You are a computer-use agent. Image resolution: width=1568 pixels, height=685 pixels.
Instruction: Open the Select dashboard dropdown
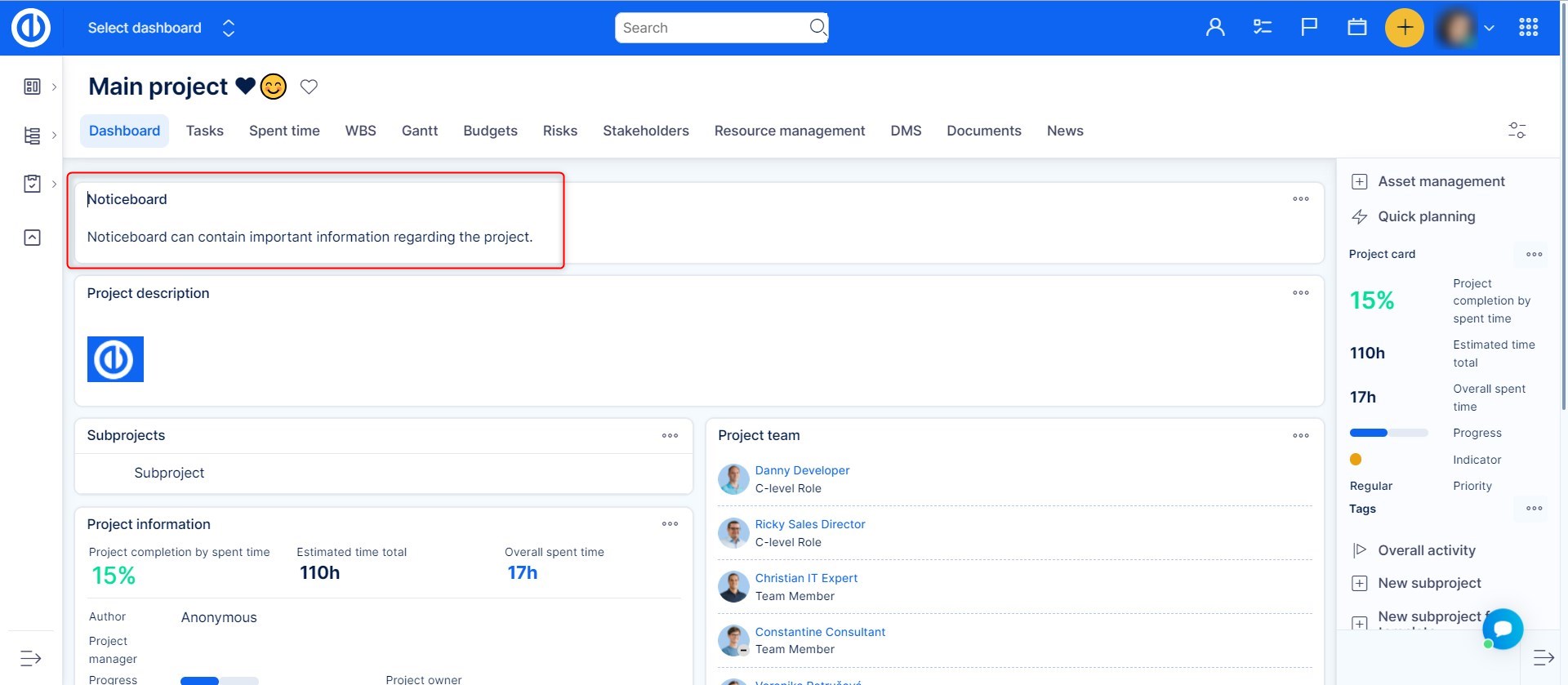pos(161,28)
